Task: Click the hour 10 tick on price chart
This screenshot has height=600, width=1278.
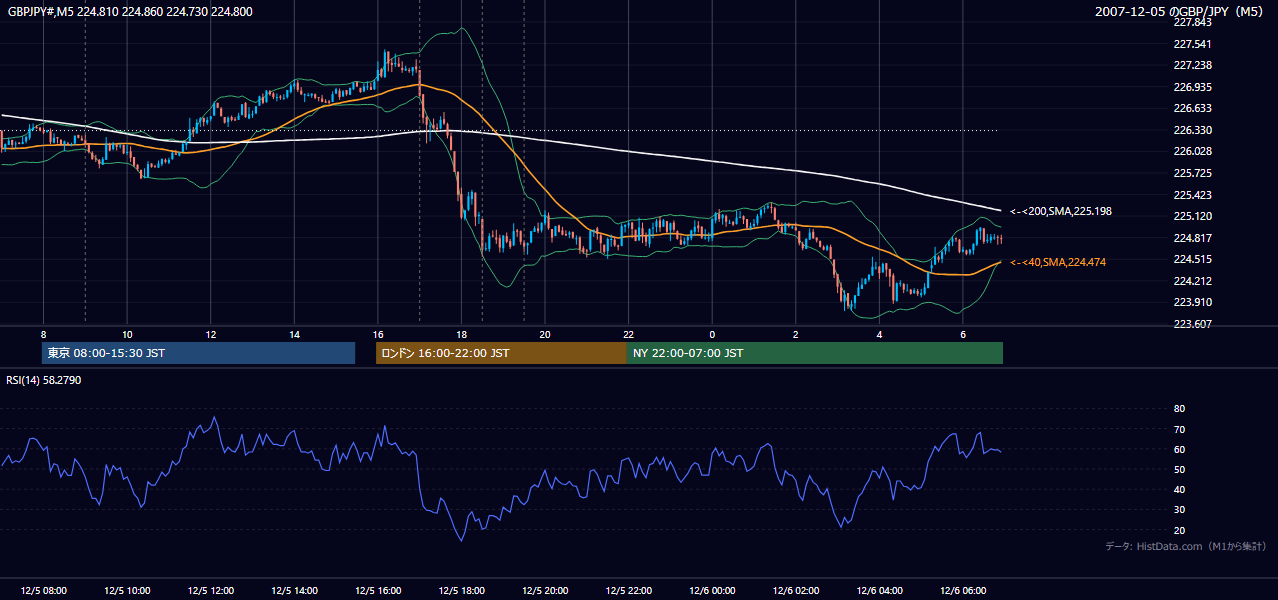Action: (127, 334)
